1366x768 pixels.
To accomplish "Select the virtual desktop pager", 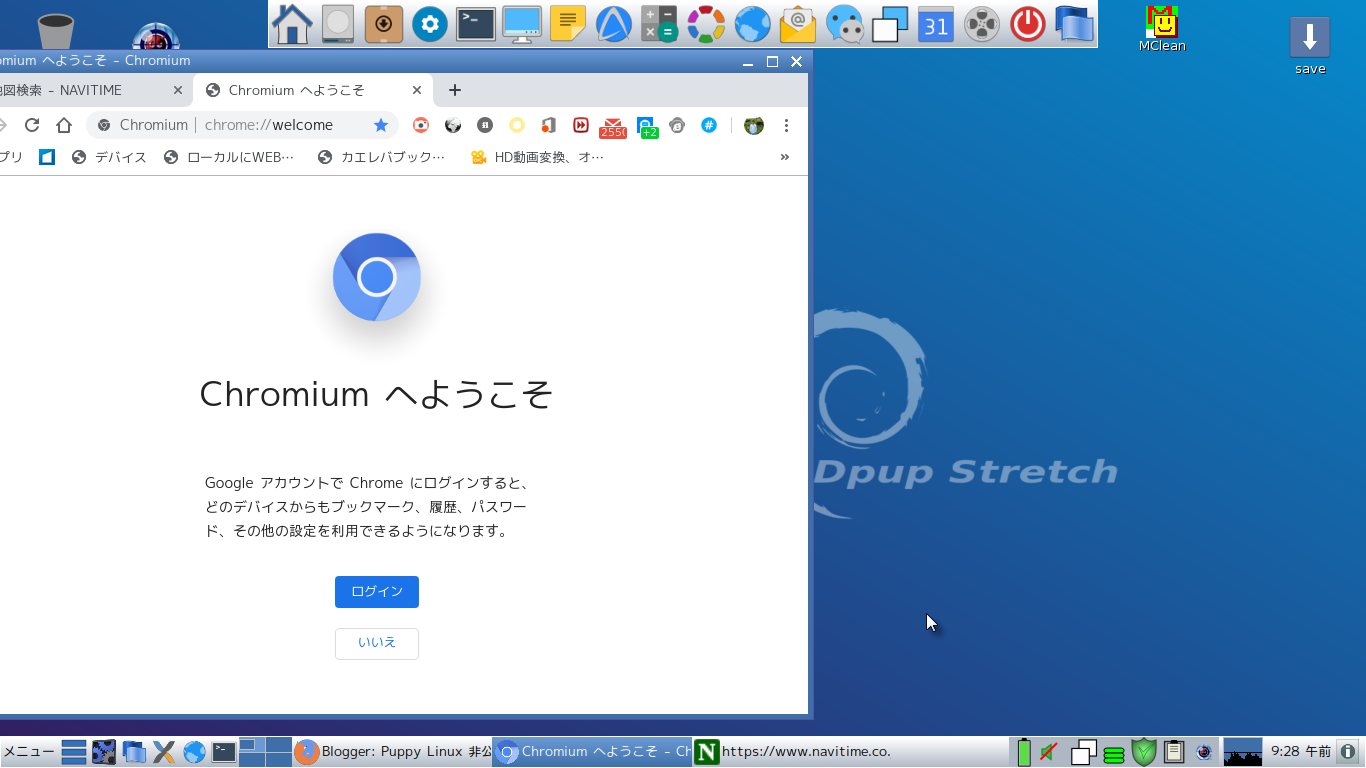I will coord(265,751).
